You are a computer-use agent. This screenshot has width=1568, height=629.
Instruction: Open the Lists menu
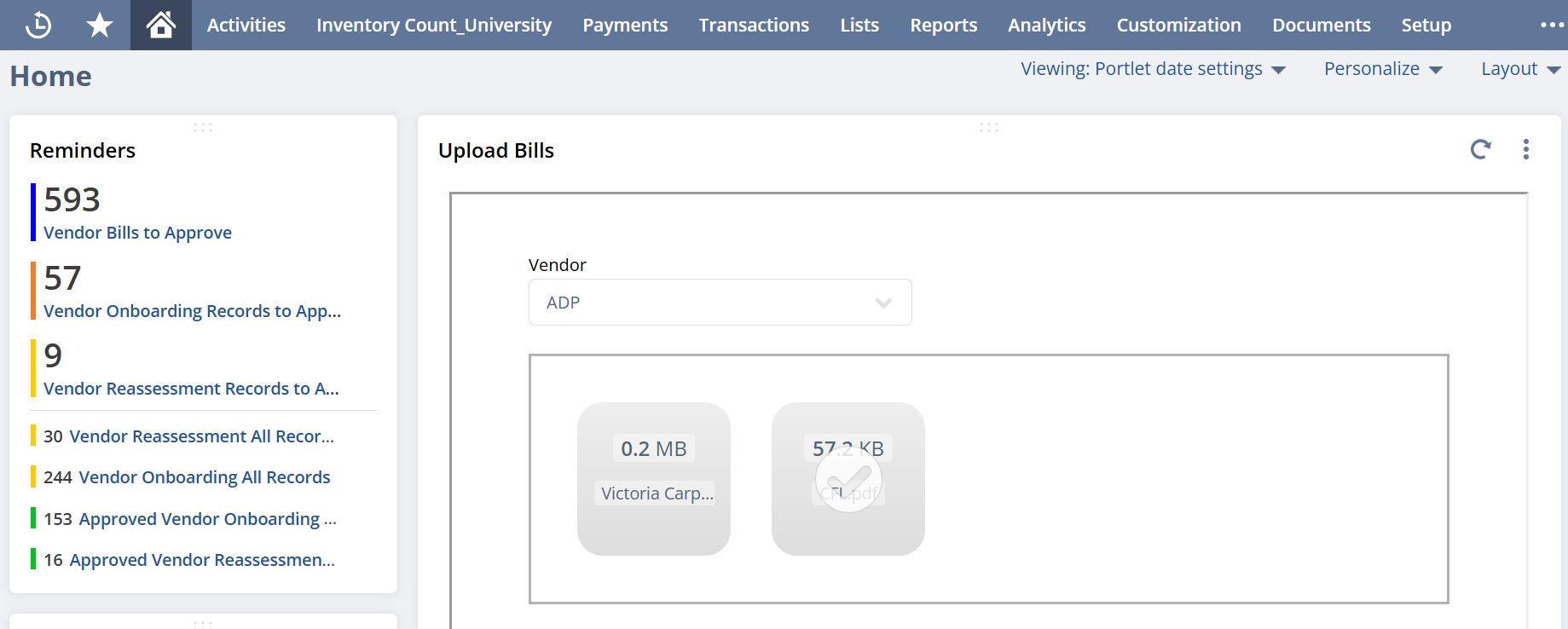859,26
